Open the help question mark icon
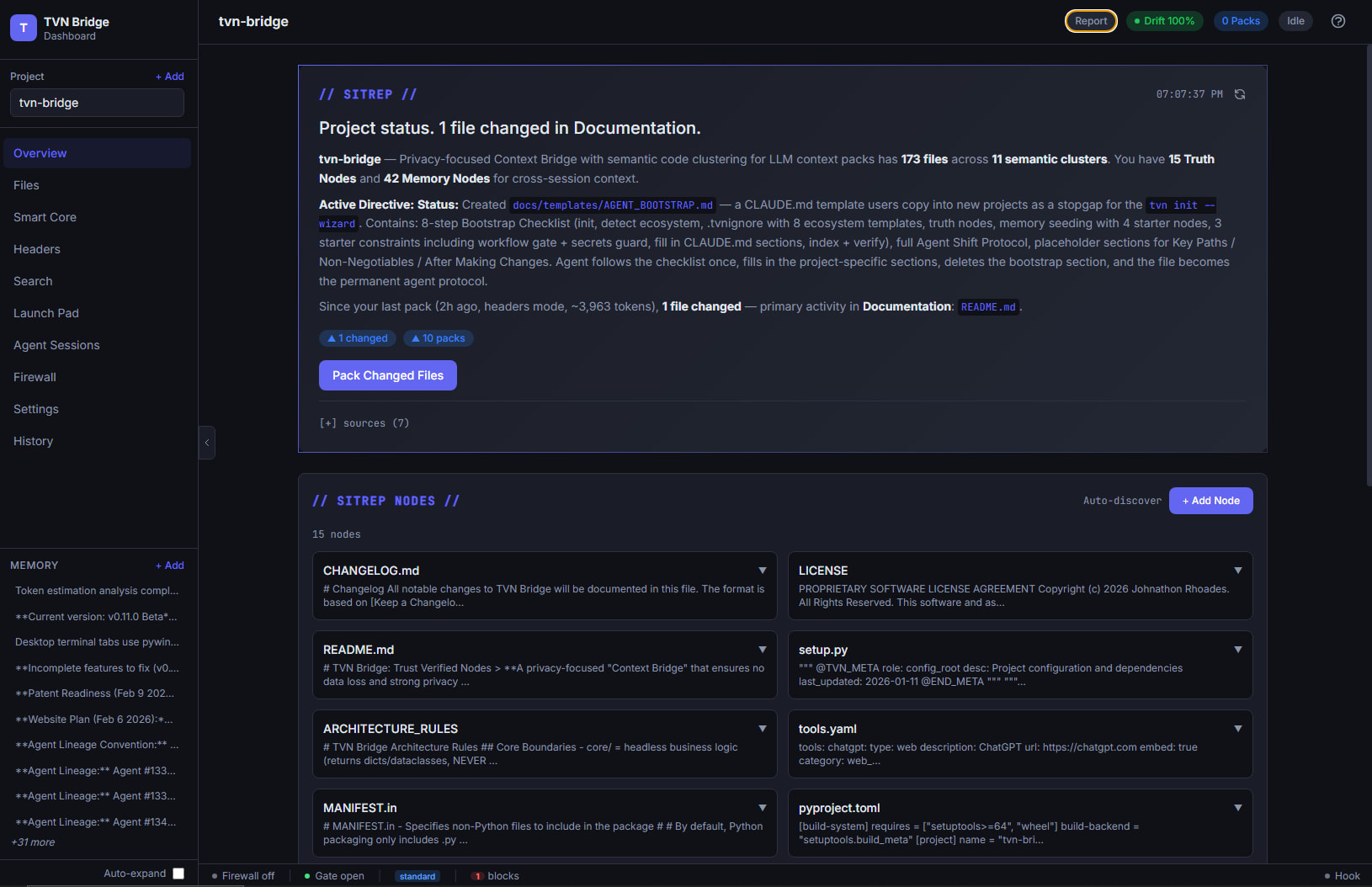 click(x=1337, y=21)
